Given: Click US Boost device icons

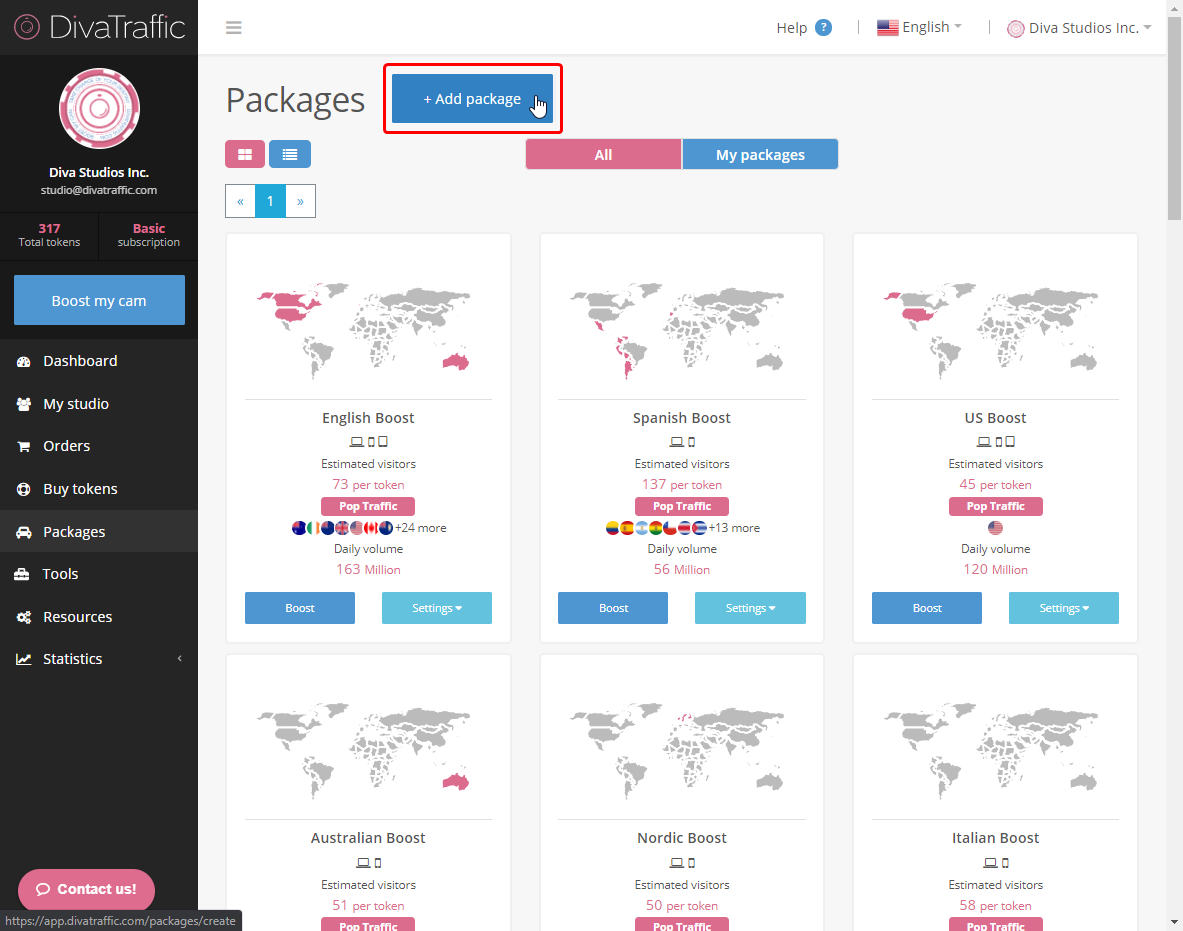Looking at the screenshot, I should (x=995, y=441).
